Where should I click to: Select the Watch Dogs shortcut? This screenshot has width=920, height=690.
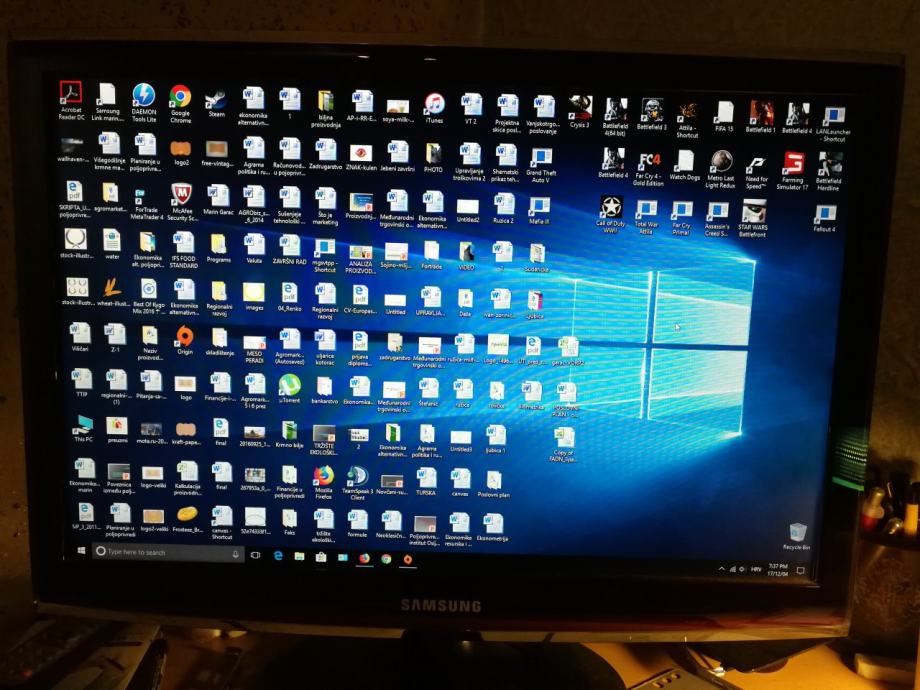pos(685,165)
